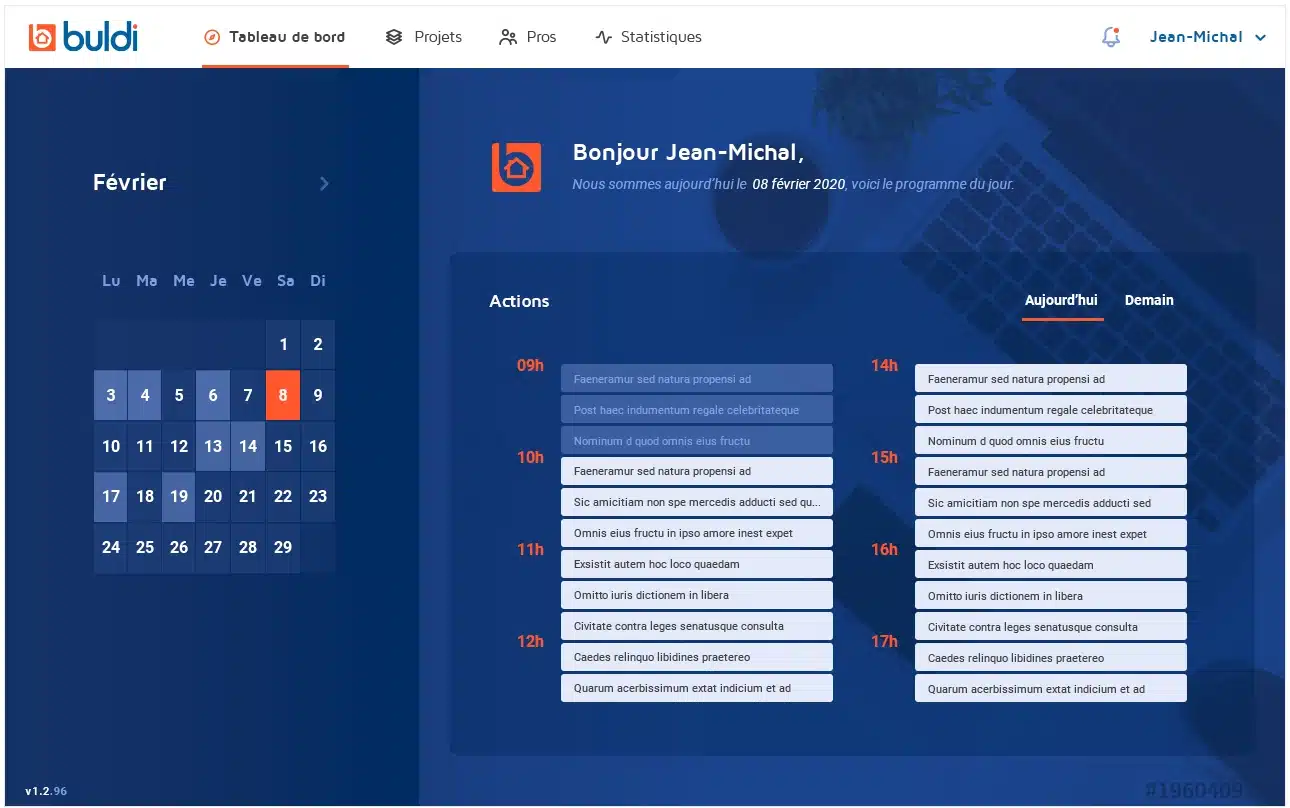Open dimmed 'Post haec indumentum' action at 09h
The image size is (1290, 808).
click(697, 410)
